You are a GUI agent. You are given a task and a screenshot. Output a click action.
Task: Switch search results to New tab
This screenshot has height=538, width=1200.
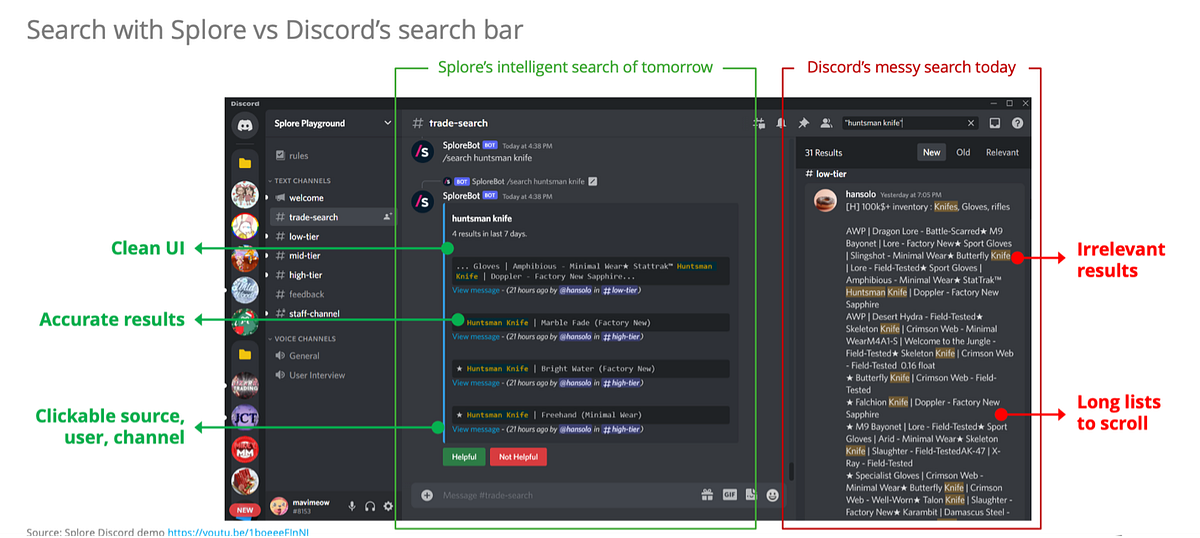point(931,152)
